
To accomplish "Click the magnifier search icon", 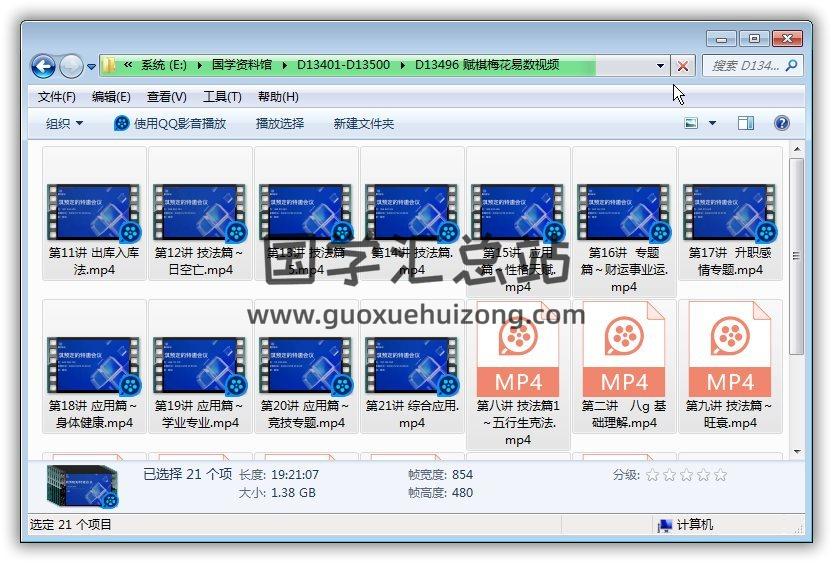I will tap(792, 65).
